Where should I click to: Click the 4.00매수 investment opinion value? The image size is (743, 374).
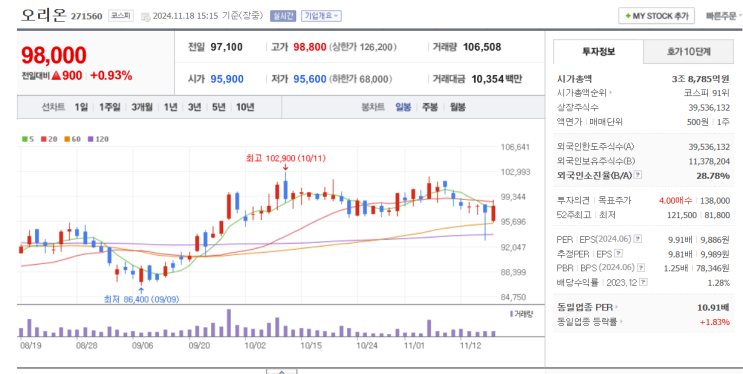pyautogui.click(x=675, y=201)
